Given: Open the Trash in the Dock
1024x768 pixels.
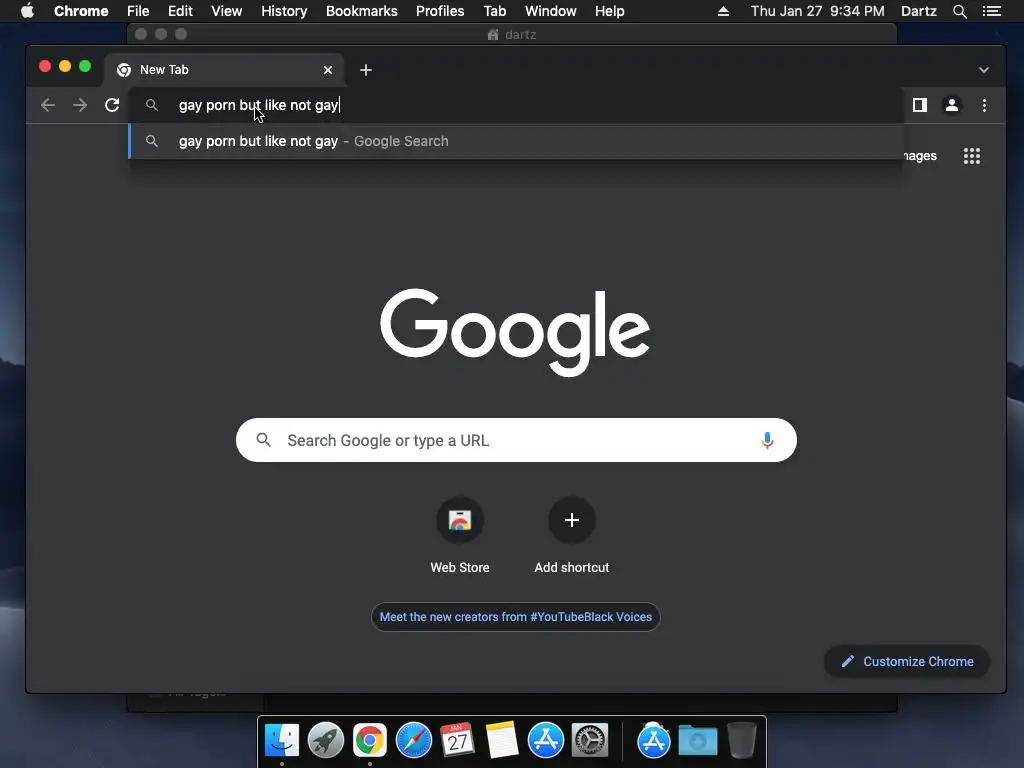Looking at the screenshot, I should (x=742, y=741).
